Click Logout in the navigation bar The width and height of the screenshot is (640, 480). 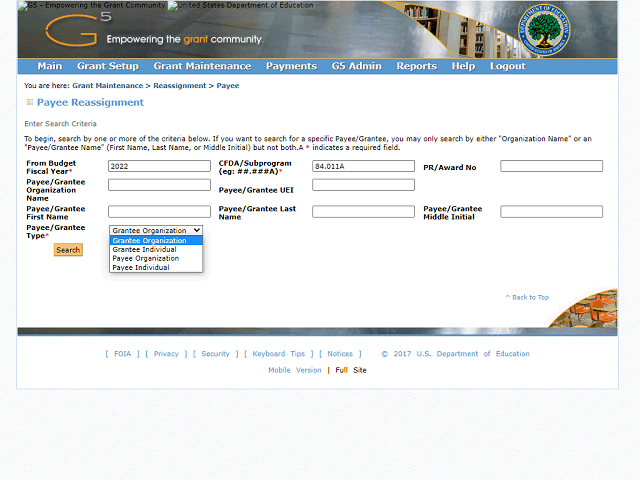click(x=507, y=67)
